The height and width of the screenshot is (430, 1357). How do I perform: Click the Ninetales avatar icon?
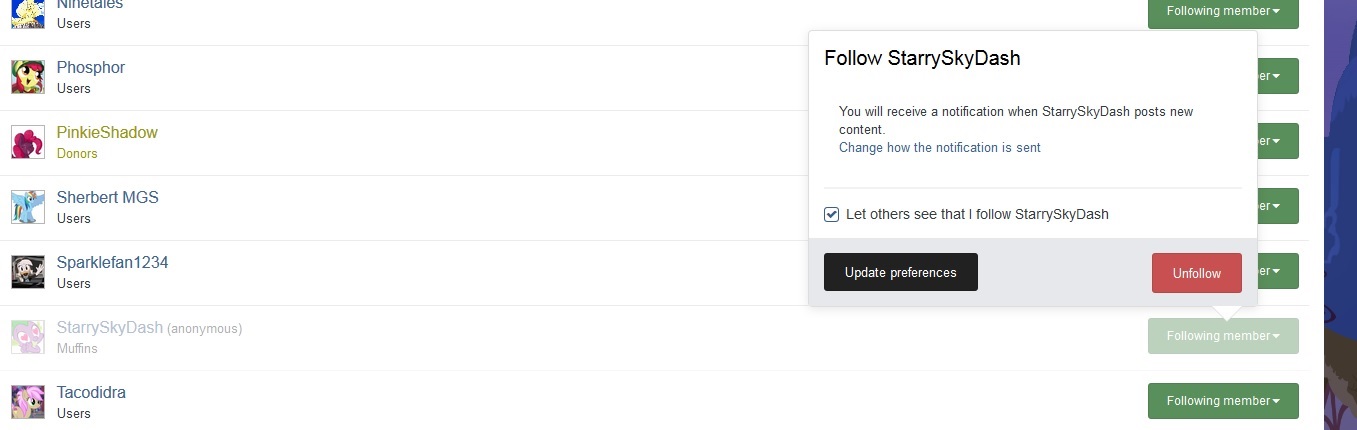click(x=28, y=14)
